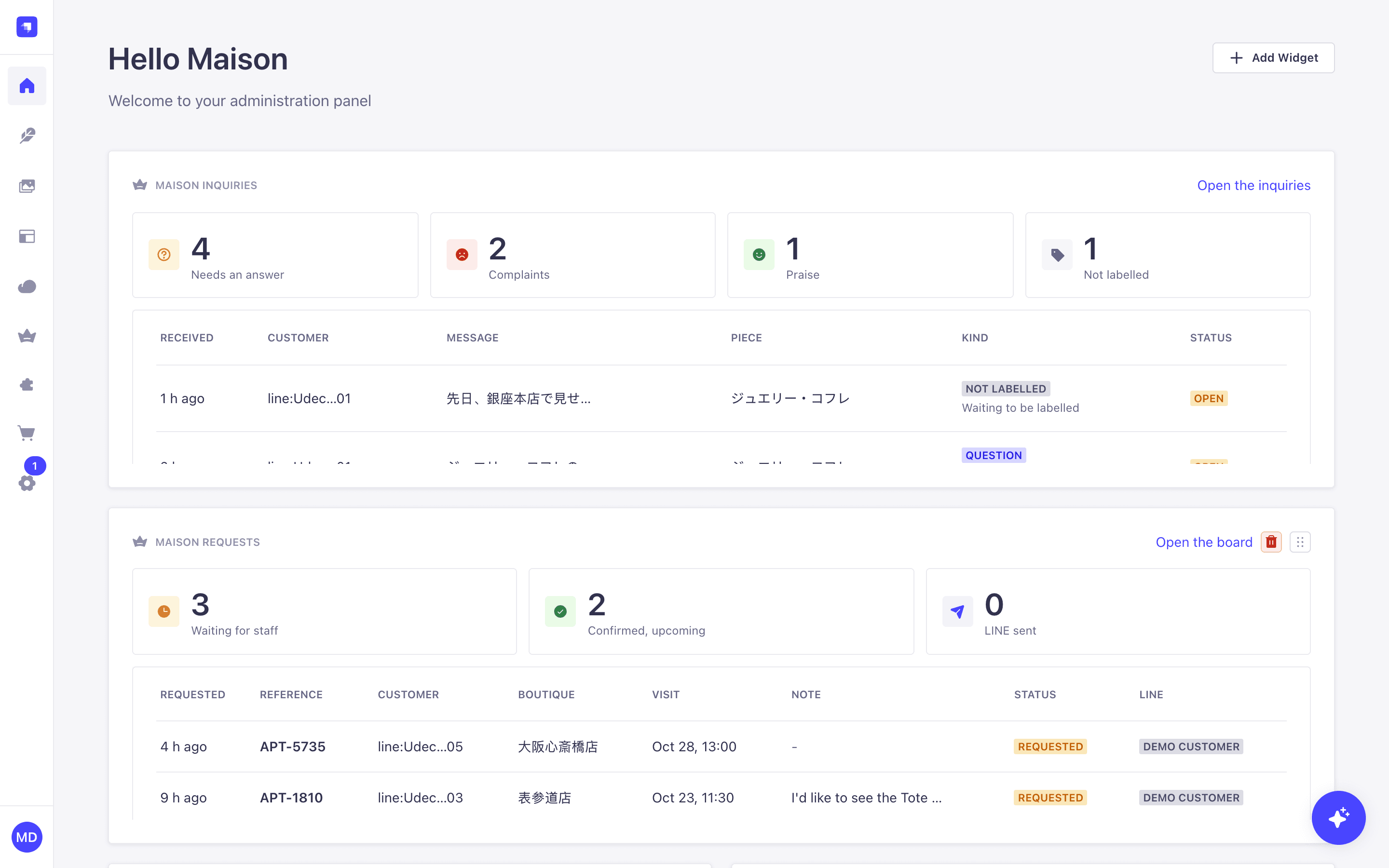The image size is (1389, 868).
Task: Click the Waiting for staff clock icon
Action: point(164,611)
